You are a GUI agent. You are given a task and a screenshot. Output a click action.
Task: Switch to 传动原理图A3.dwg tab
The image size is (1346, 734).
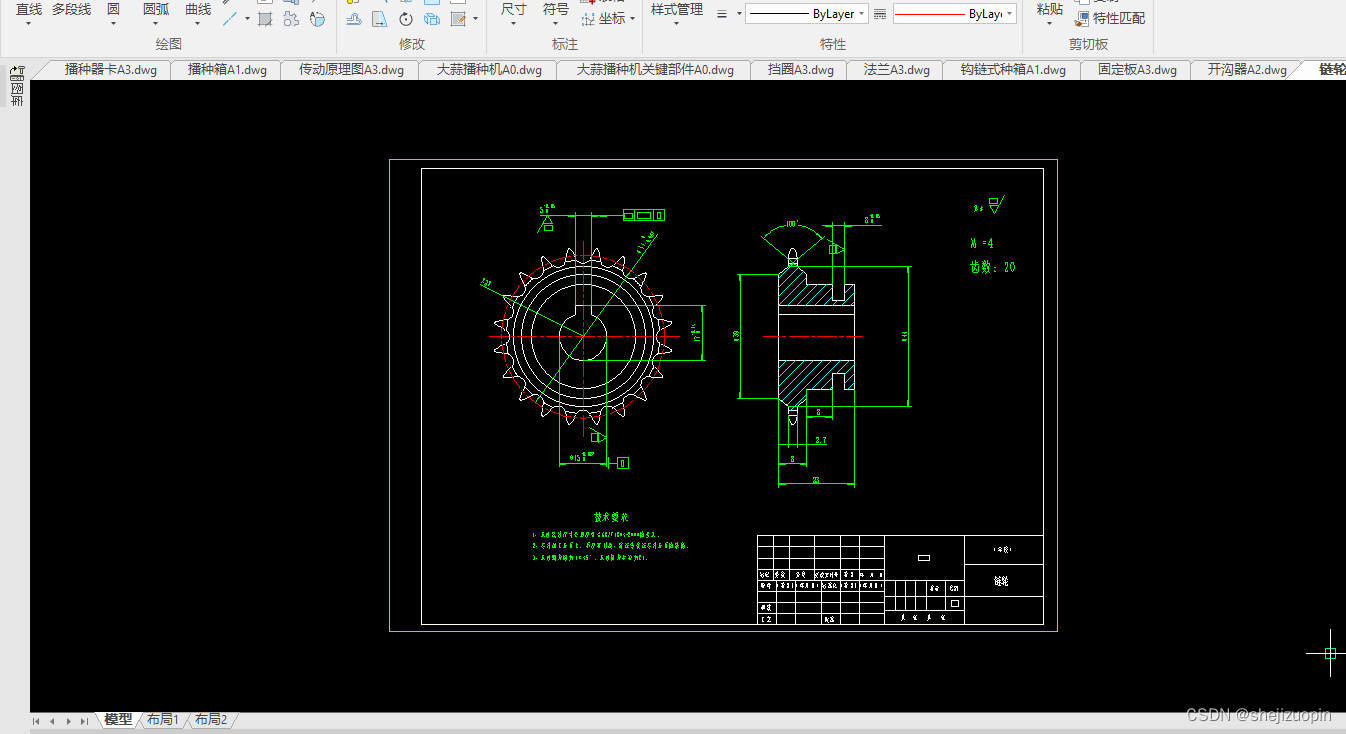point(351,70)
